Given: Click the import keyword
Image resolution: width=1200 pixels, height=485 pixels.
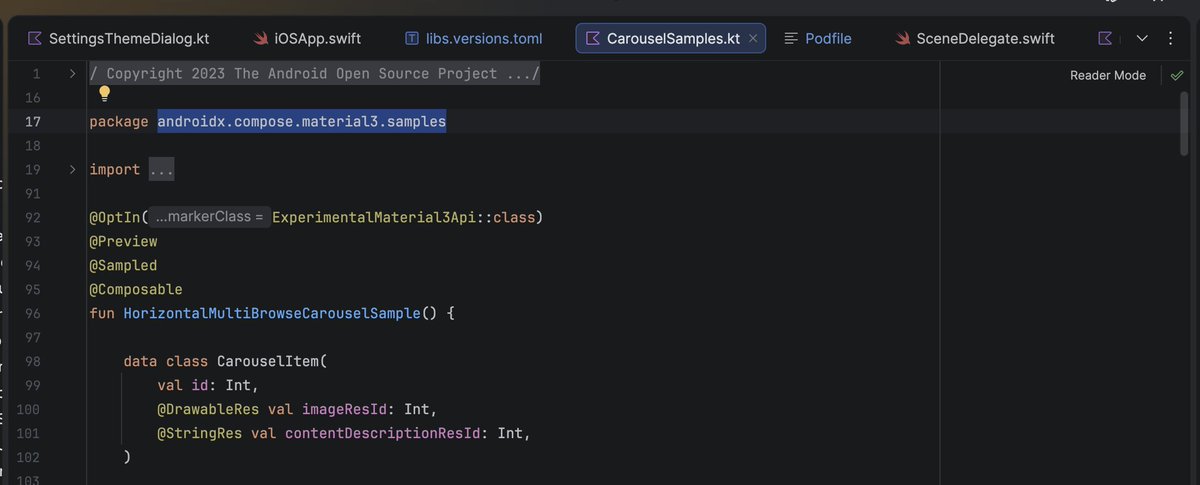Looking at the screenshot, I should pos(114,170).
